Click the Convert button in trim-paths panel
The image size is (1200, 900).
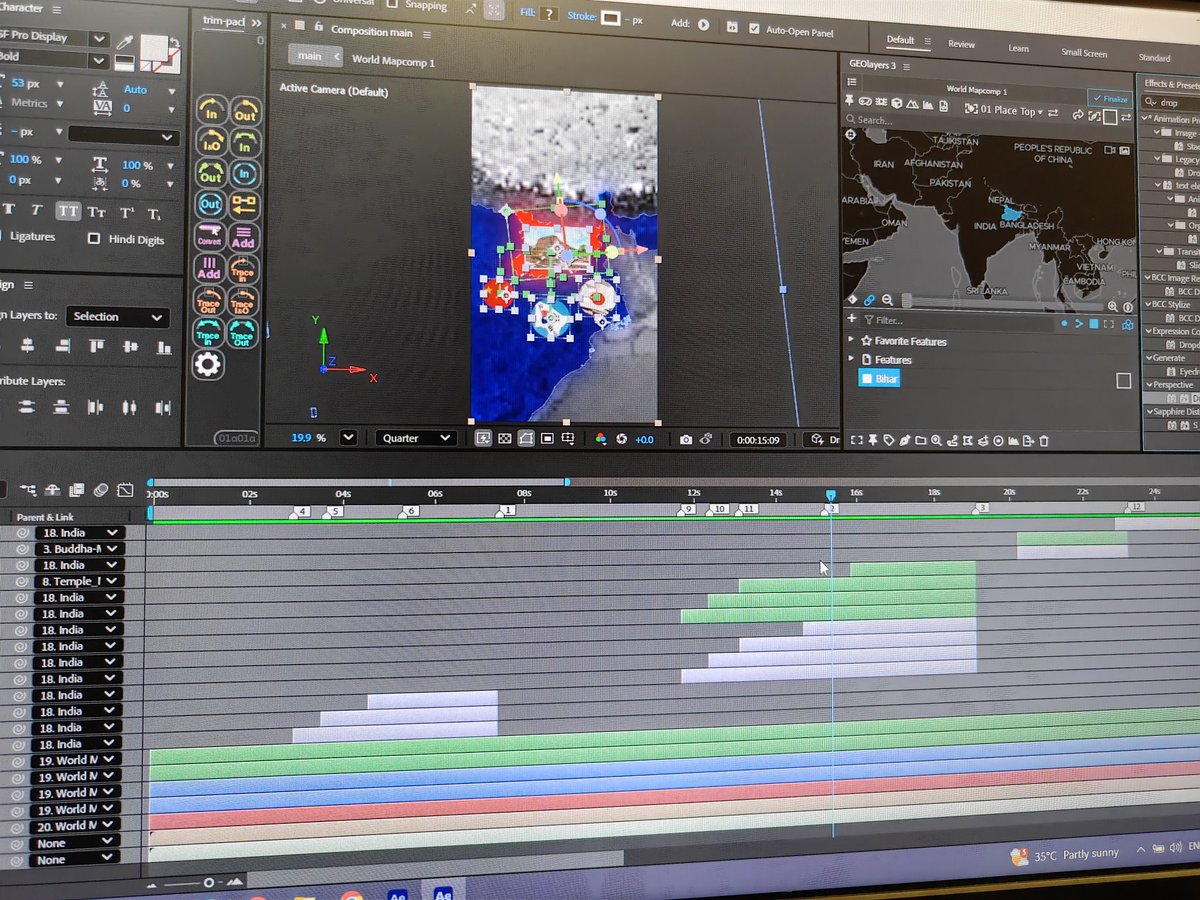[x=210, y=236]
